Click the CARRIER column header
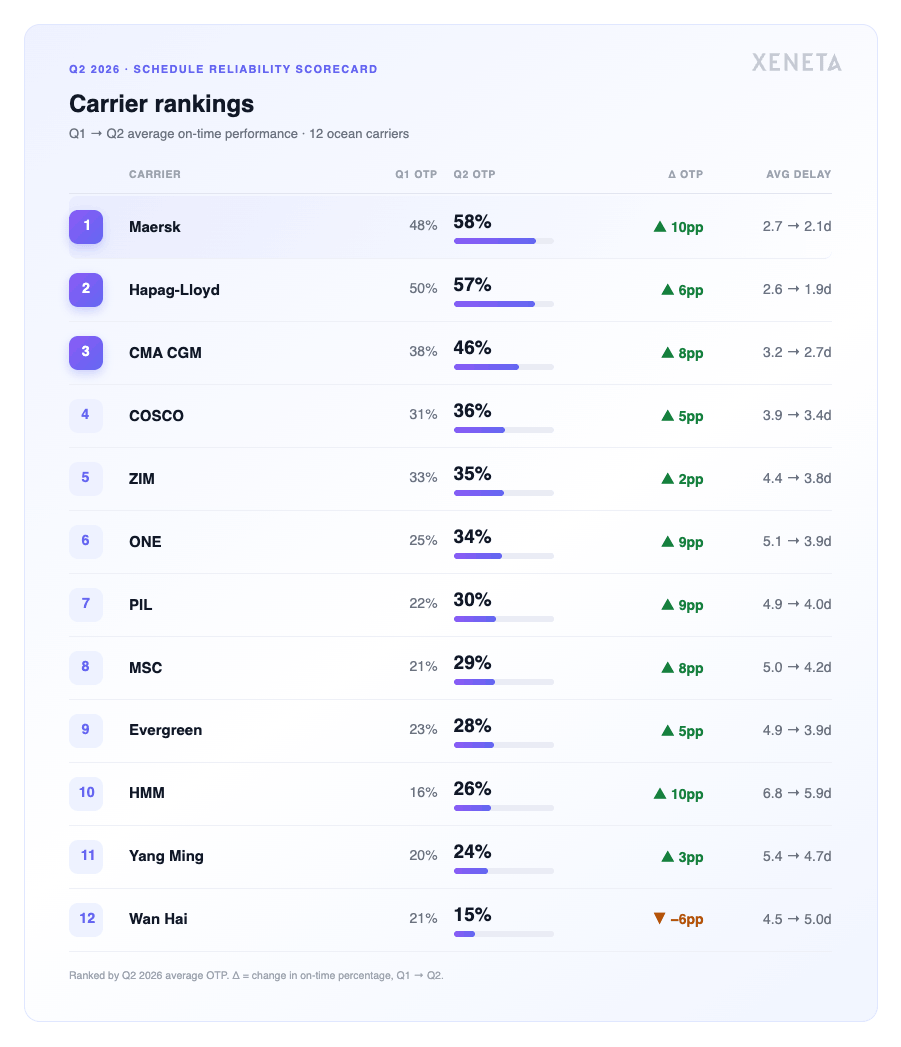The width and height of the screenshot is (901, 1047). (155, 174)
